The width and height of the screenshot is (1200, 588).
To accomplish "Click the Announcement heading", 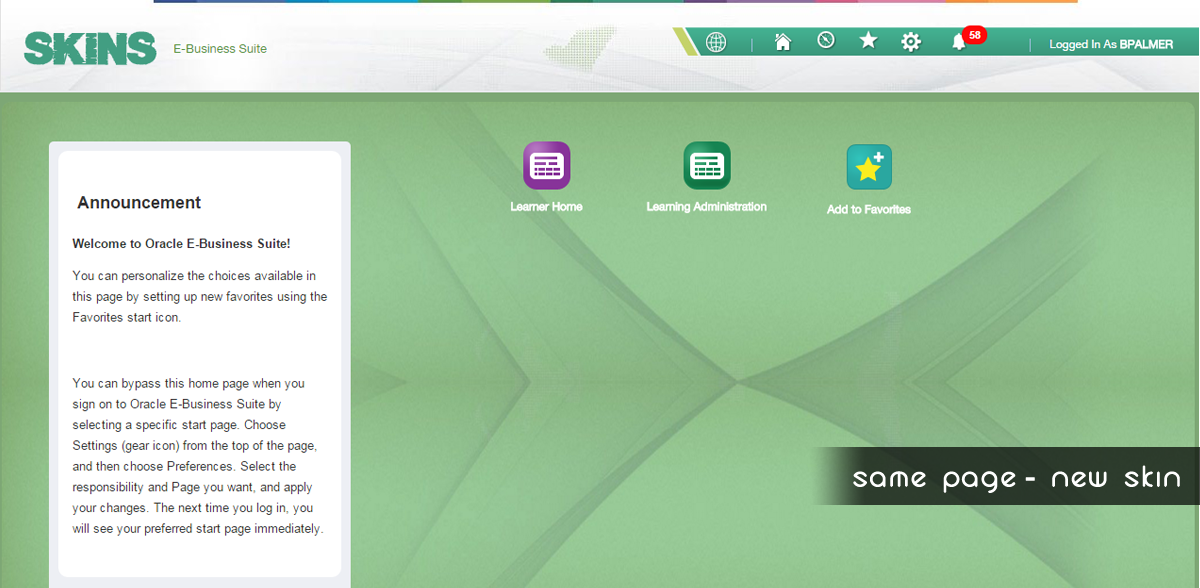I will tap(139, 203).
